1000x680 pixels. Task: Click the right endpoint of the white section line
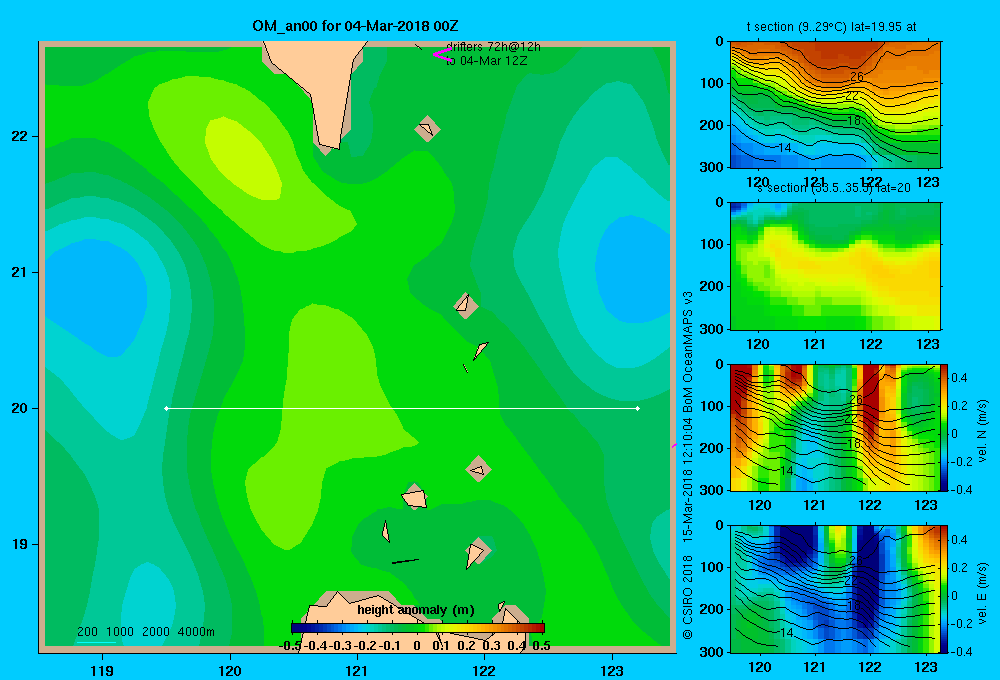pos(638,408)
